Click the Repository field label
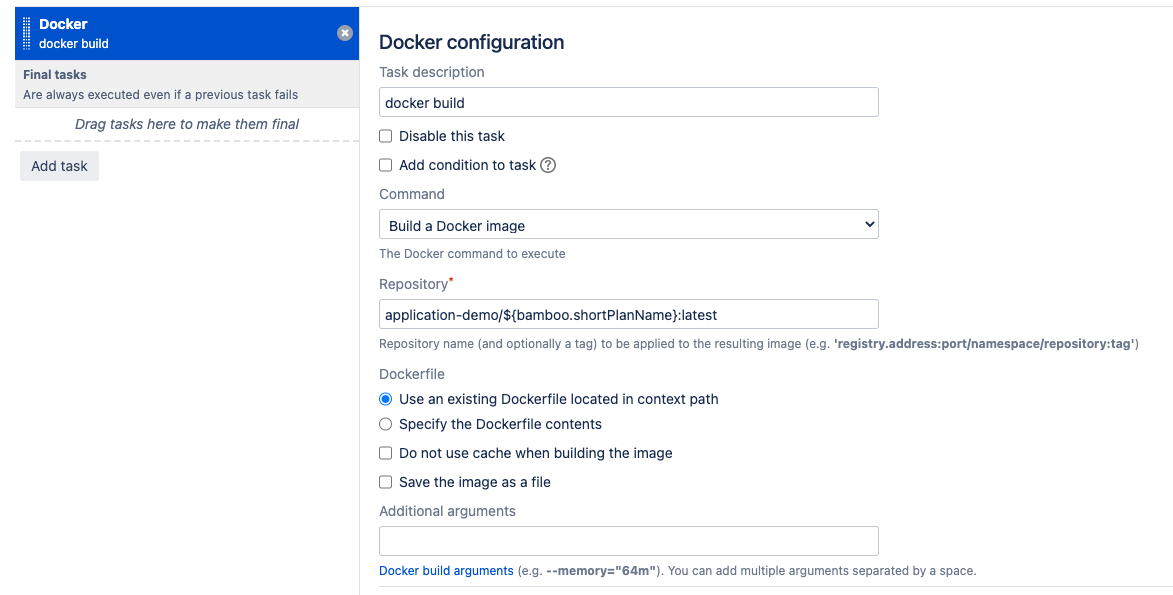Viewport: 1173px width, 595px height. (x=414, y=284)
